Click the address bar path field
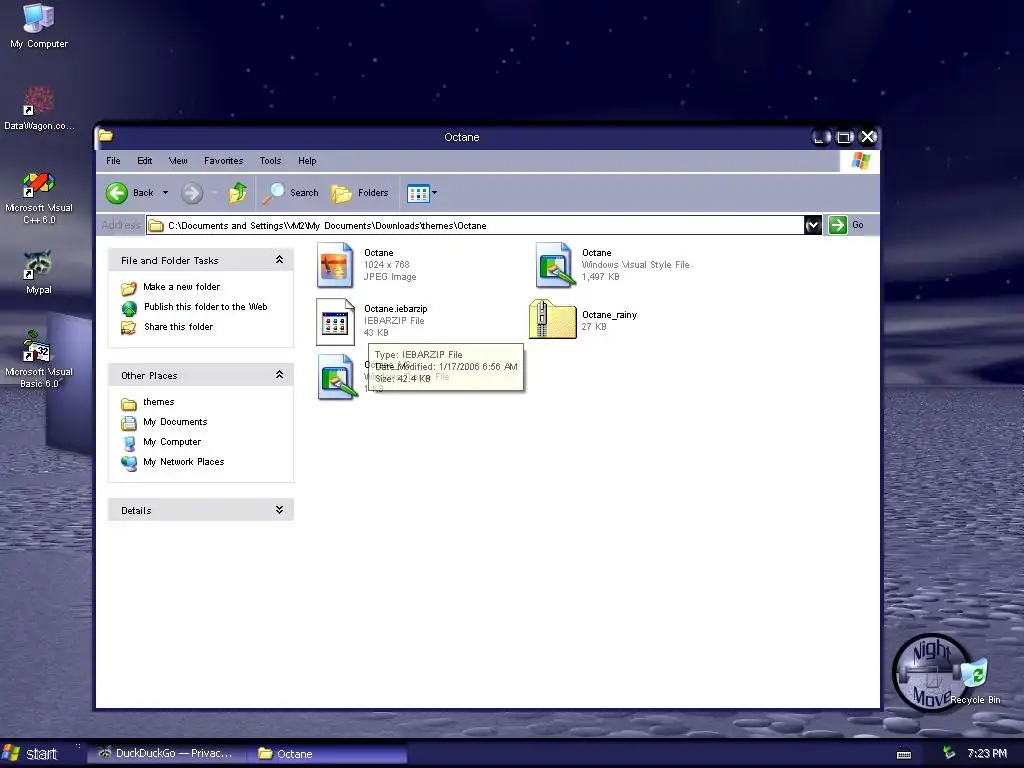Screen dimensions: 1024x768 (475, 225)
